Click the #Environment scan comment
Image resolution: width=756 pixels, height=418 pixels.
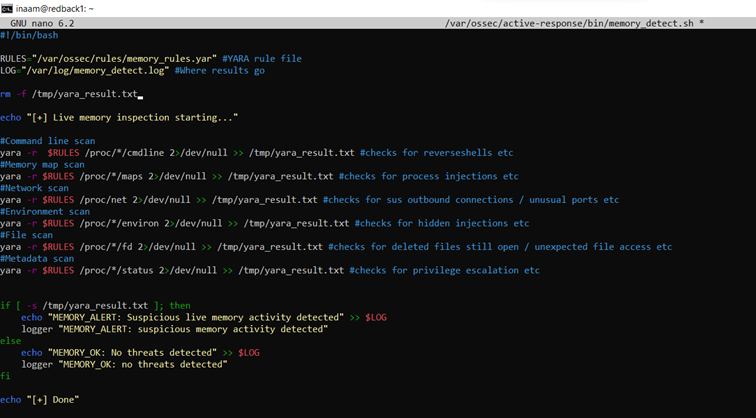coord(45,212)
